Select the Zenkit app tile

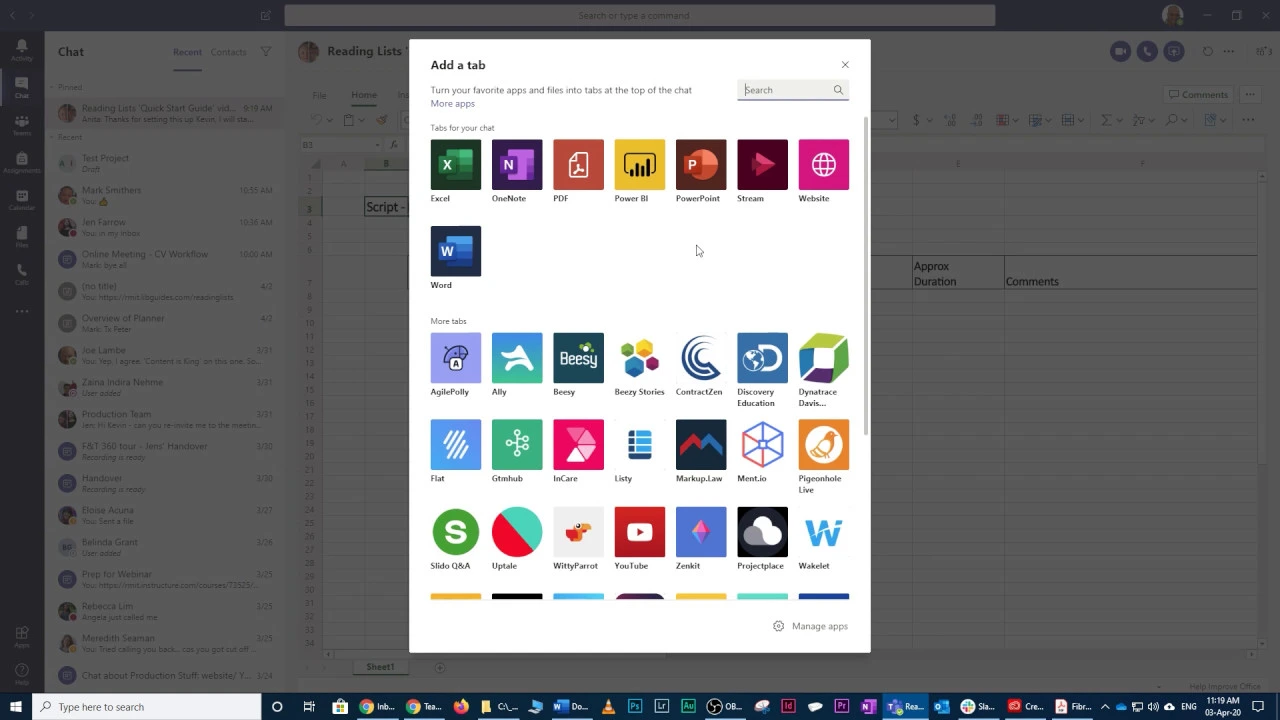tap(701, 532)
